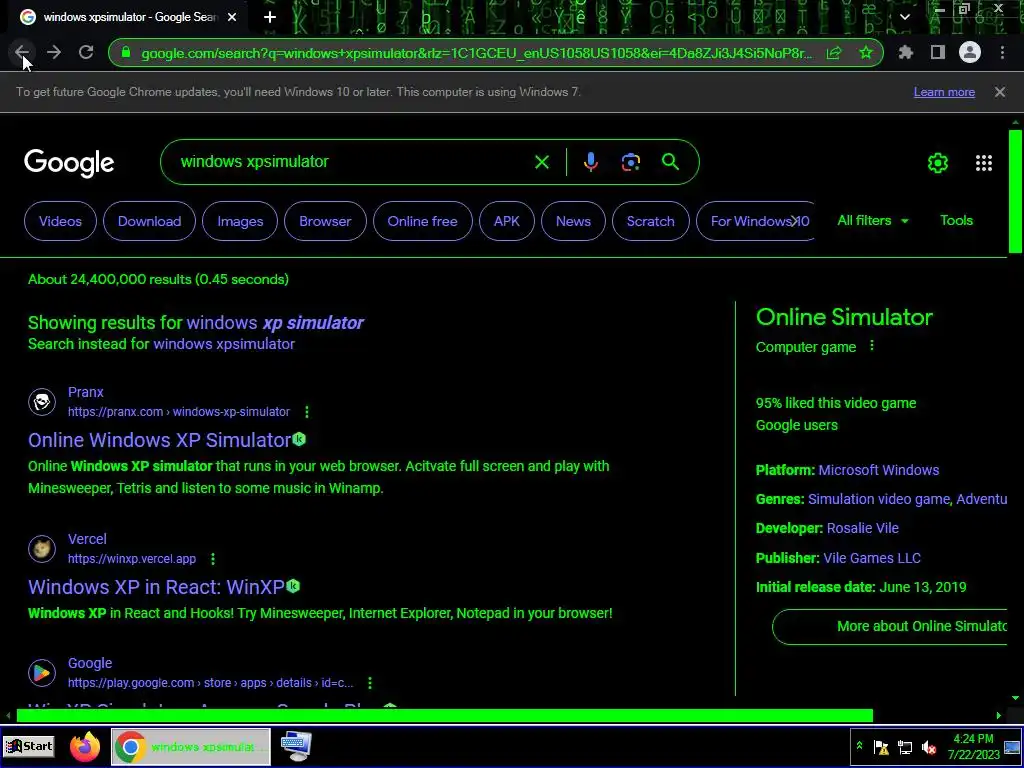Open Windows XP in React: WinXP result
This screenshot has height=768, width=1024.
point(156,587)
